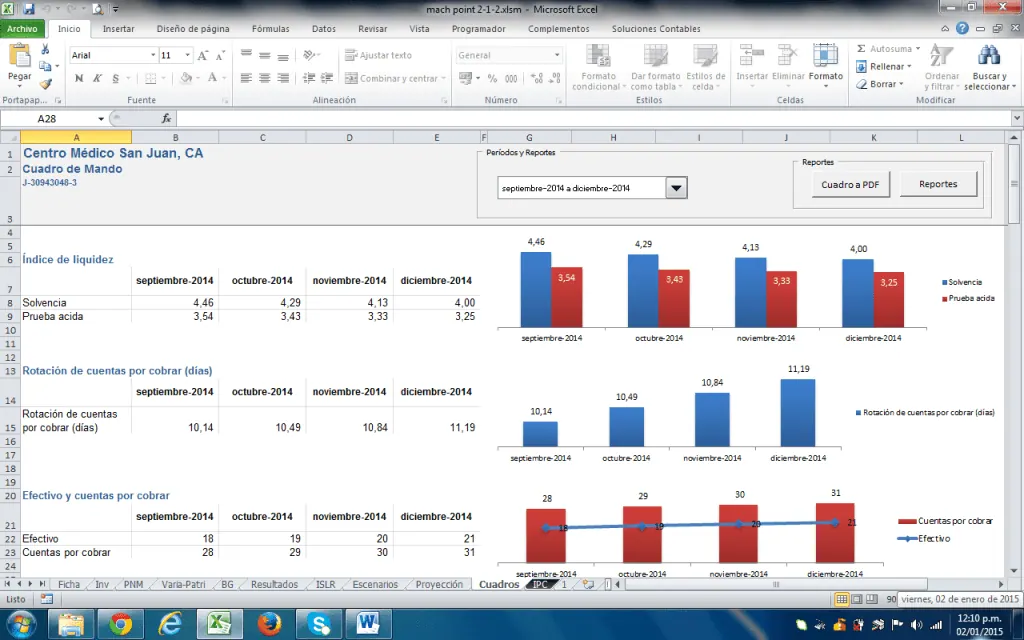1024x640 pixels.
Task: Click the fill color bucket icon
Action: tap(186, 78)
